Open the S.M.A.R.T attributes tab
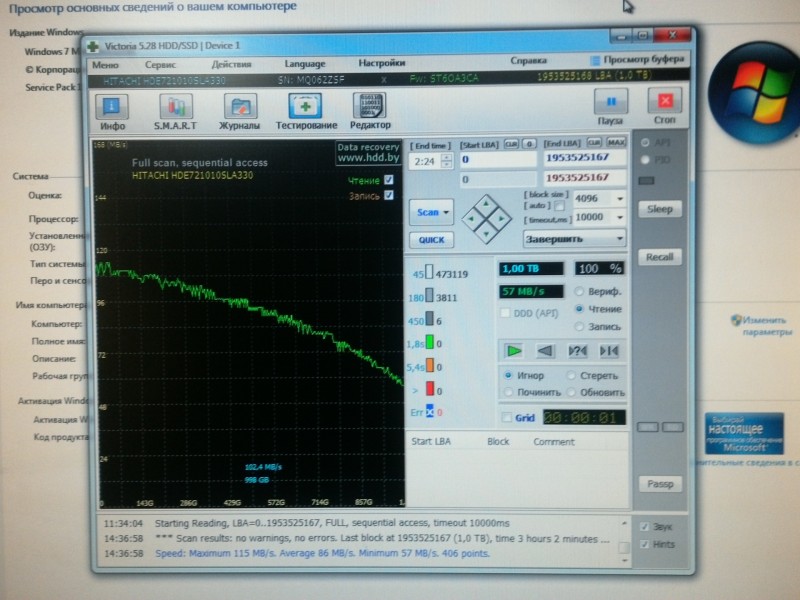 [x=176, y=112]
